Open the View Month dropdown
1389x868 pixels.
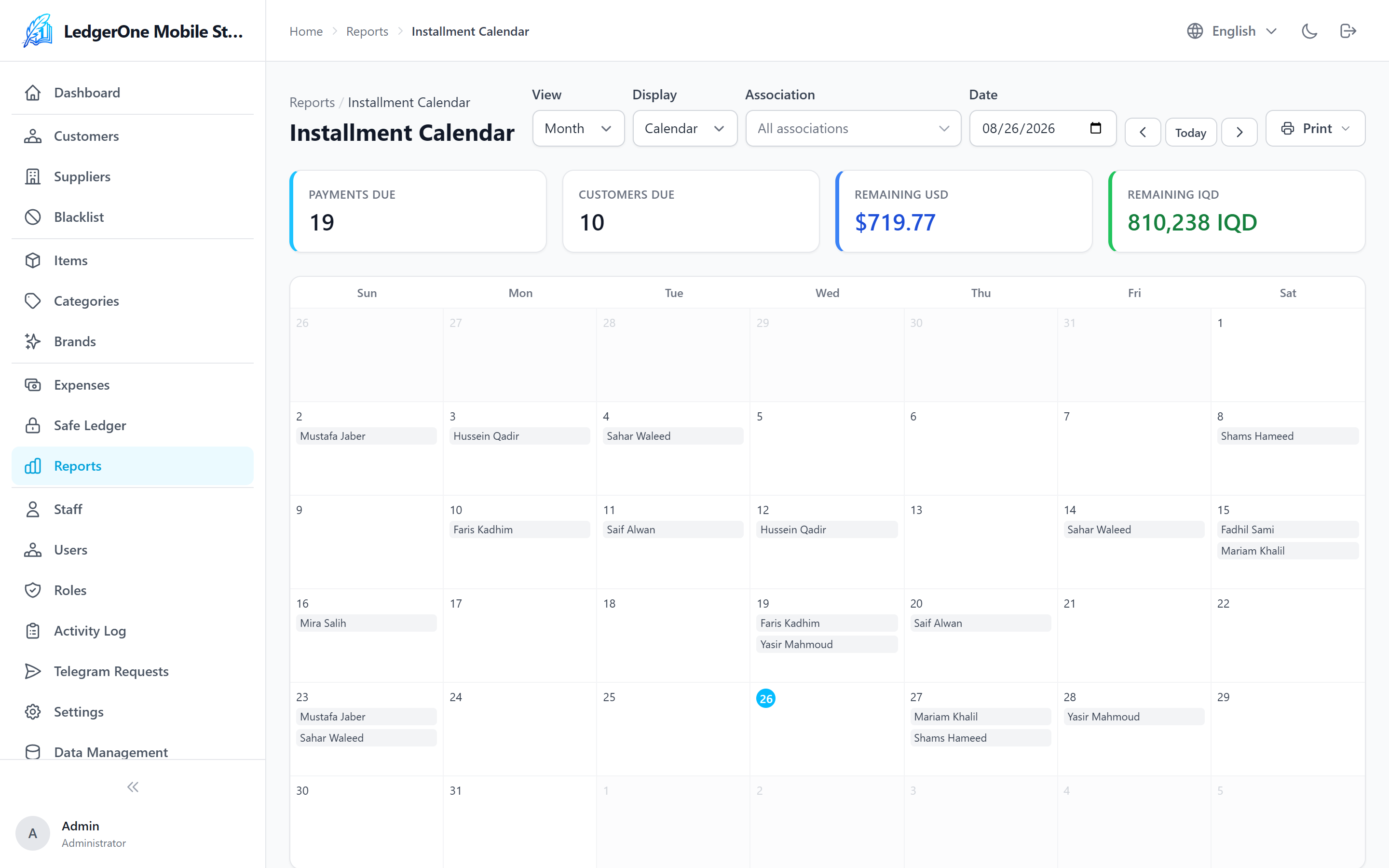578,128
